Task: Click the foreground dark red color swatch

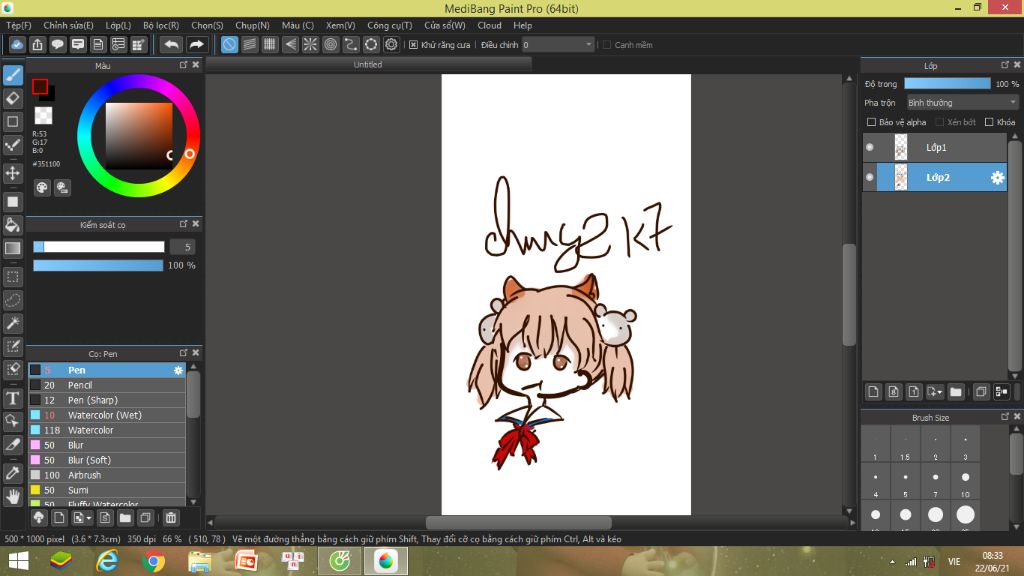Action: coord(40,86)
